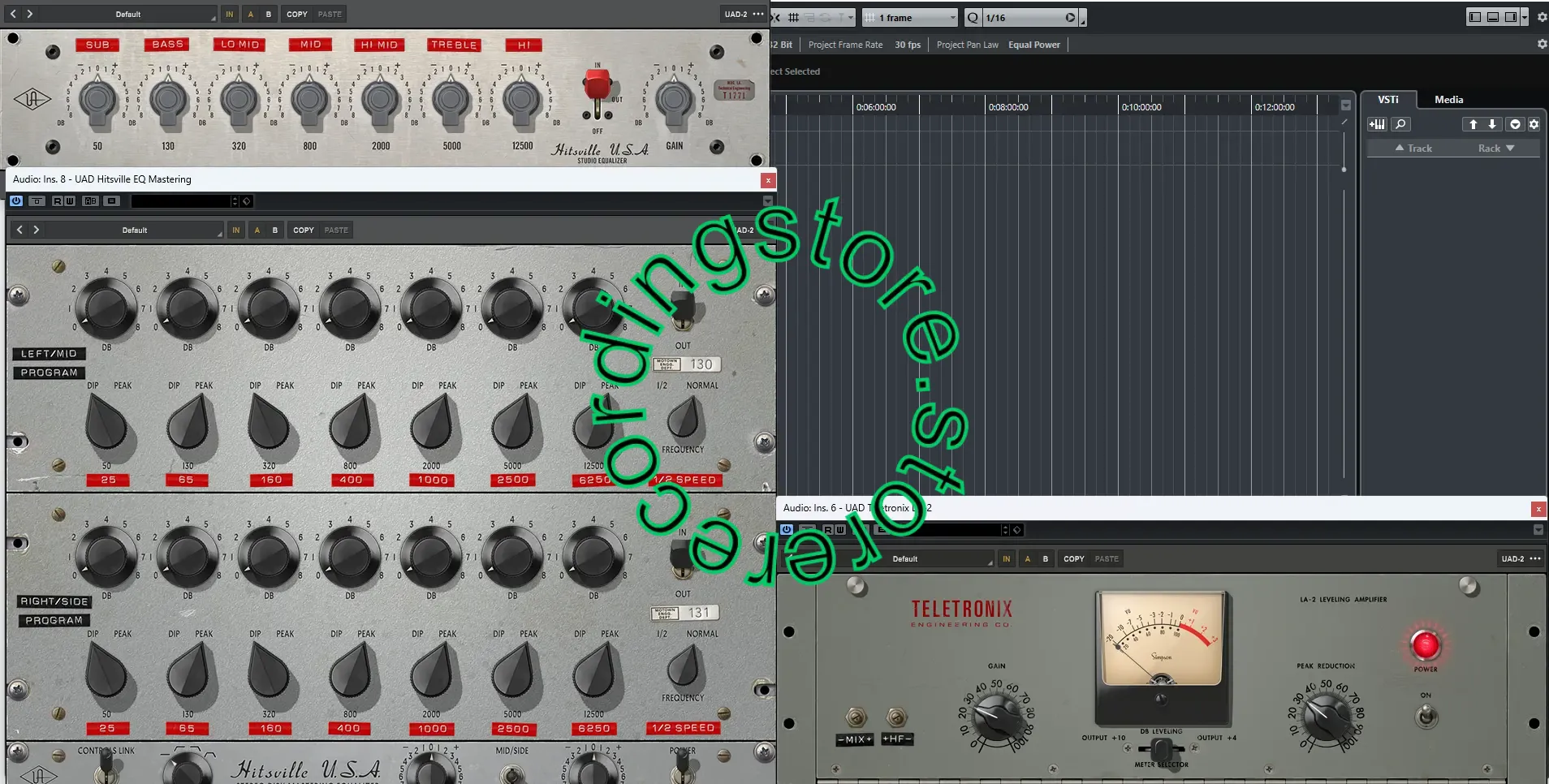Image resolution: width=1549 pixels, height=784 pixels.
Task: Click COPY in top Hitsville EQ toolbar
Action: click(x=297, y=14)
